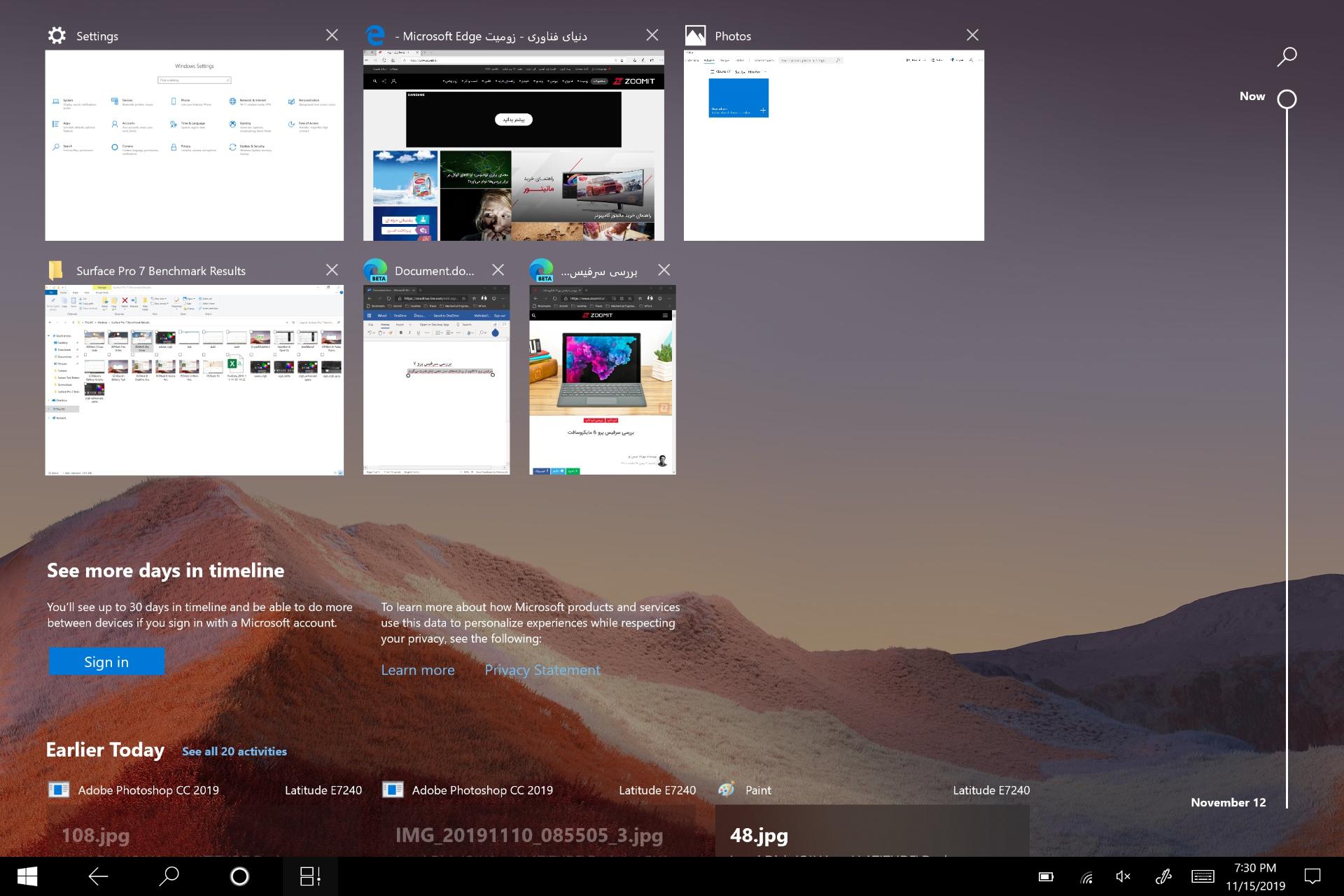Open Windows Ink Workspace pen icon

pyautogui.click(x=1163, y=876)
